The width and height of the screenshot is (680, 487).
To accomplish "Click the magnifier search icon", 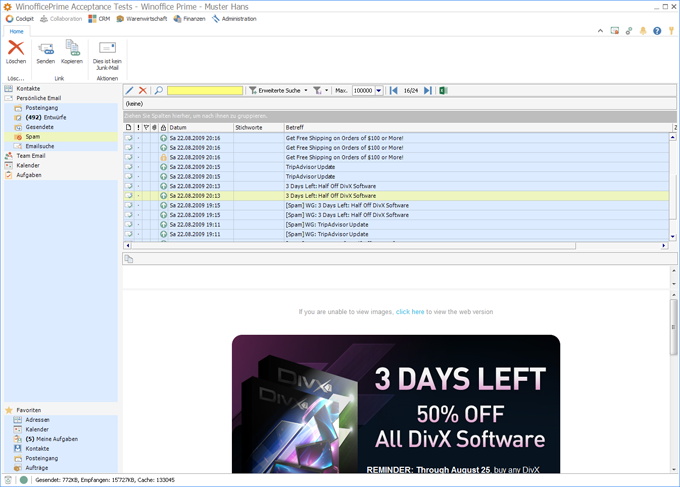I will coord(159,90).
